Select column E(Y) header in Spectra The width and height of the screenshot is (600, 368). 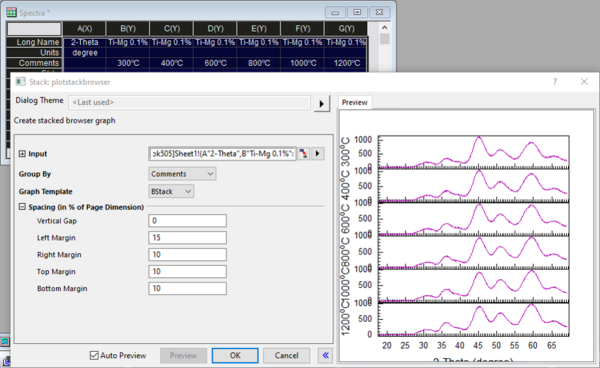pos(259,29)
